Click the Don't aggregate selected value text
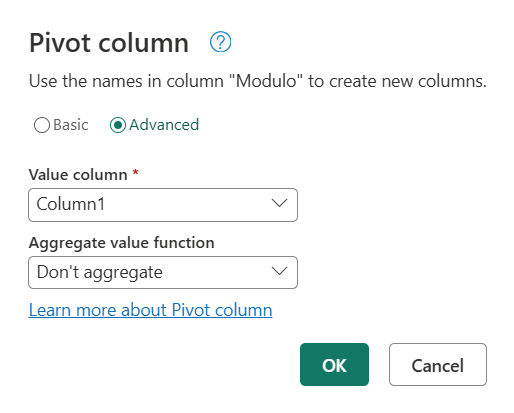This screenshot has height=413, width=514. pyautogui.click(x=100, y=272)
